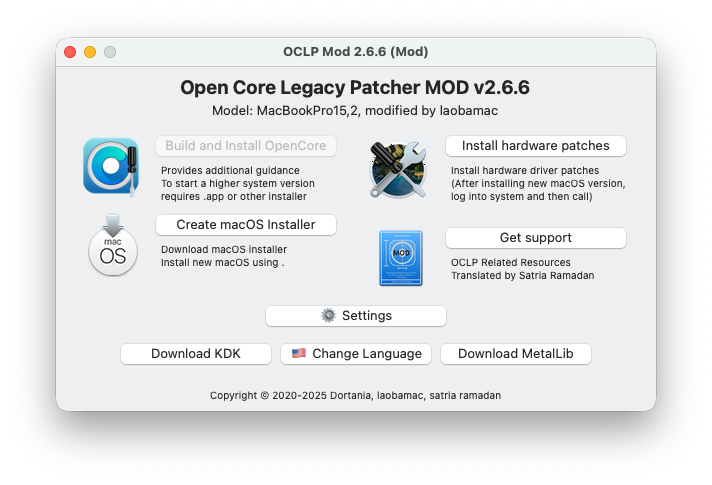Screen dimensions: 712x485
Task: Minimize the window using the yellow button
Action: point(90,52)
